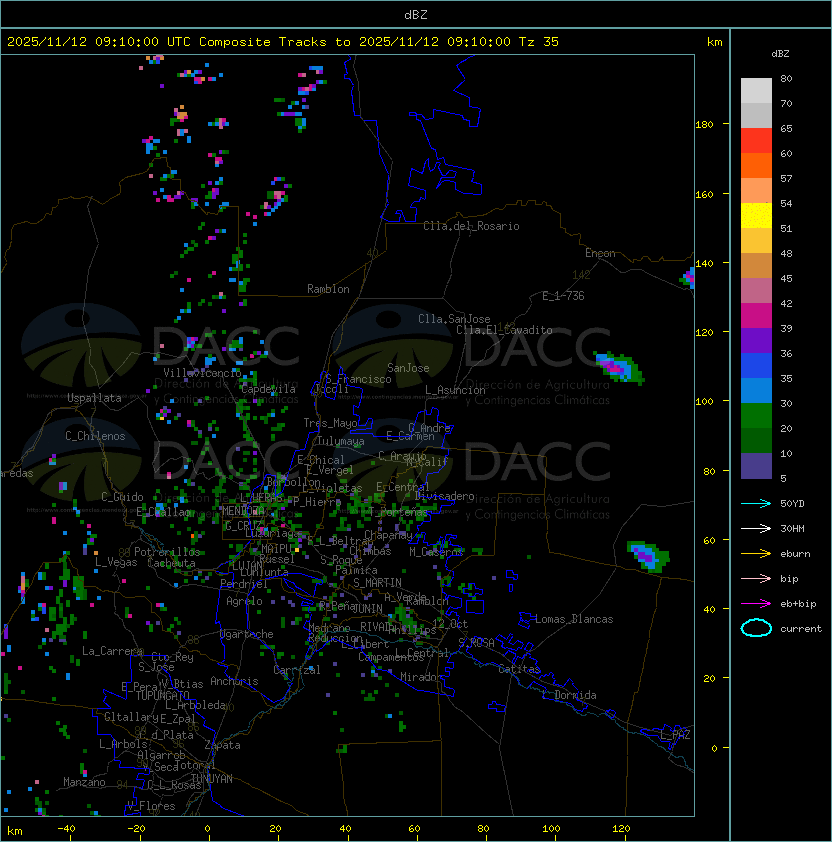The width and height of the screenshot is (832, 842).
Task: Click the Villavicencio map label
Action: point(202,373)
